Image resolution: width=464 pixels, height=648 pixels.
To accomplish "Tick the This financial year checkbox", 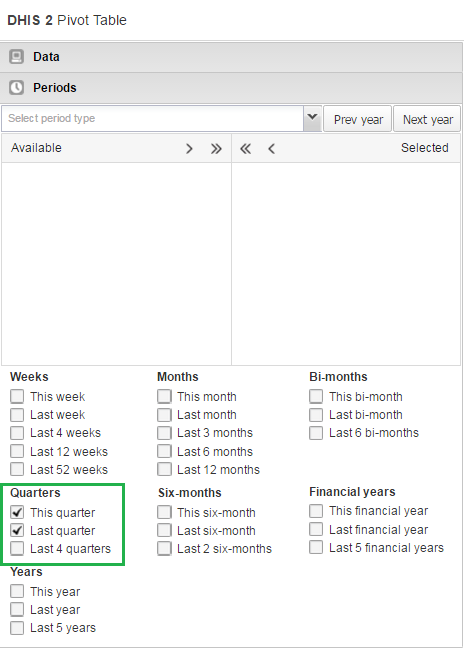I will (316, 511).
